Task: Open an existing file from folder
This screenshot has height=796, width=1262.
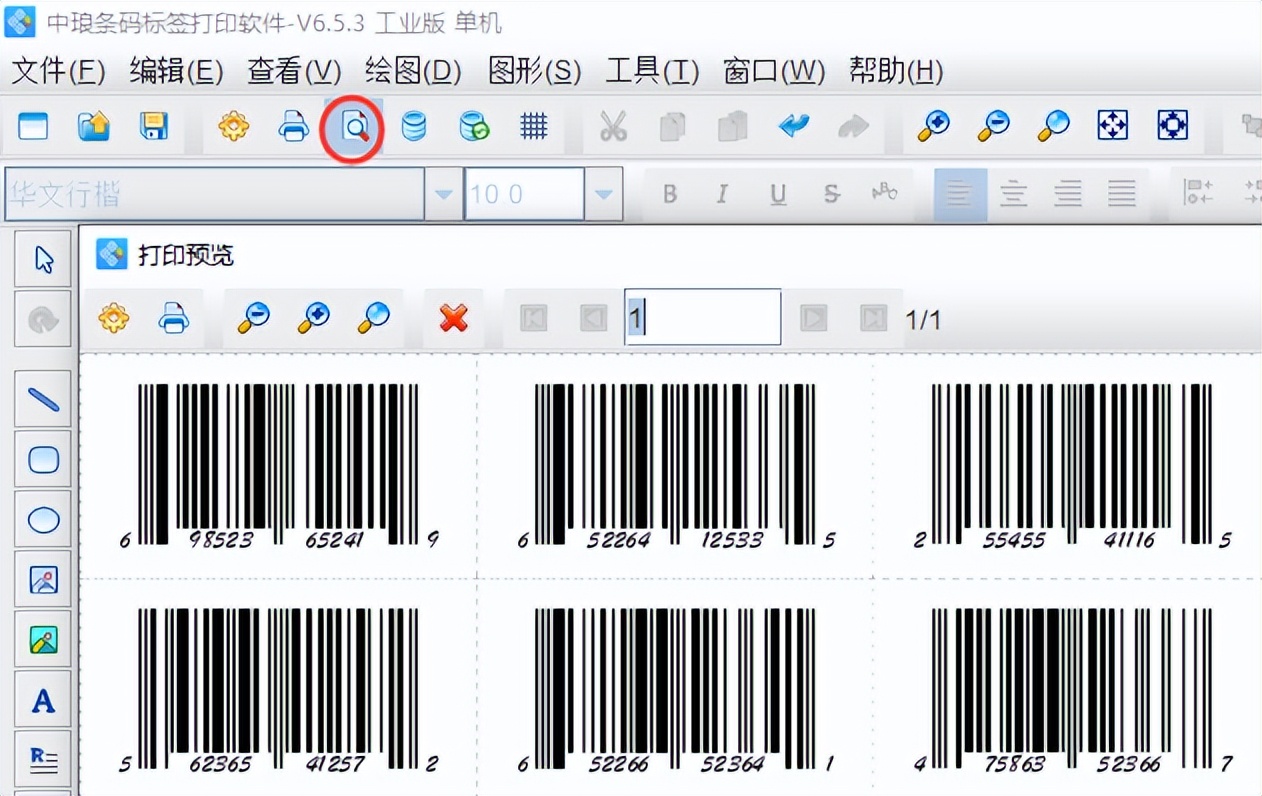Action: [x=93, y=126]
